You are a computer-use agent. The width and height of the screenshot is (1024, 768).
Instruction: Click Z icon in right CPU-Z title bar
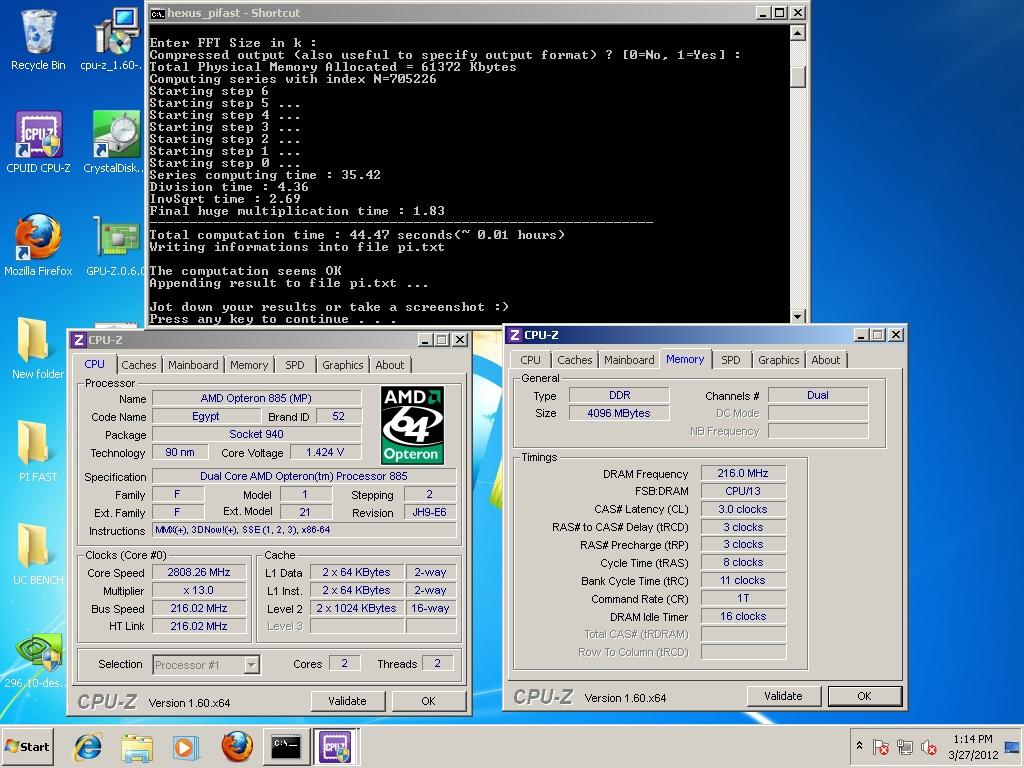(x=515, y=334)
